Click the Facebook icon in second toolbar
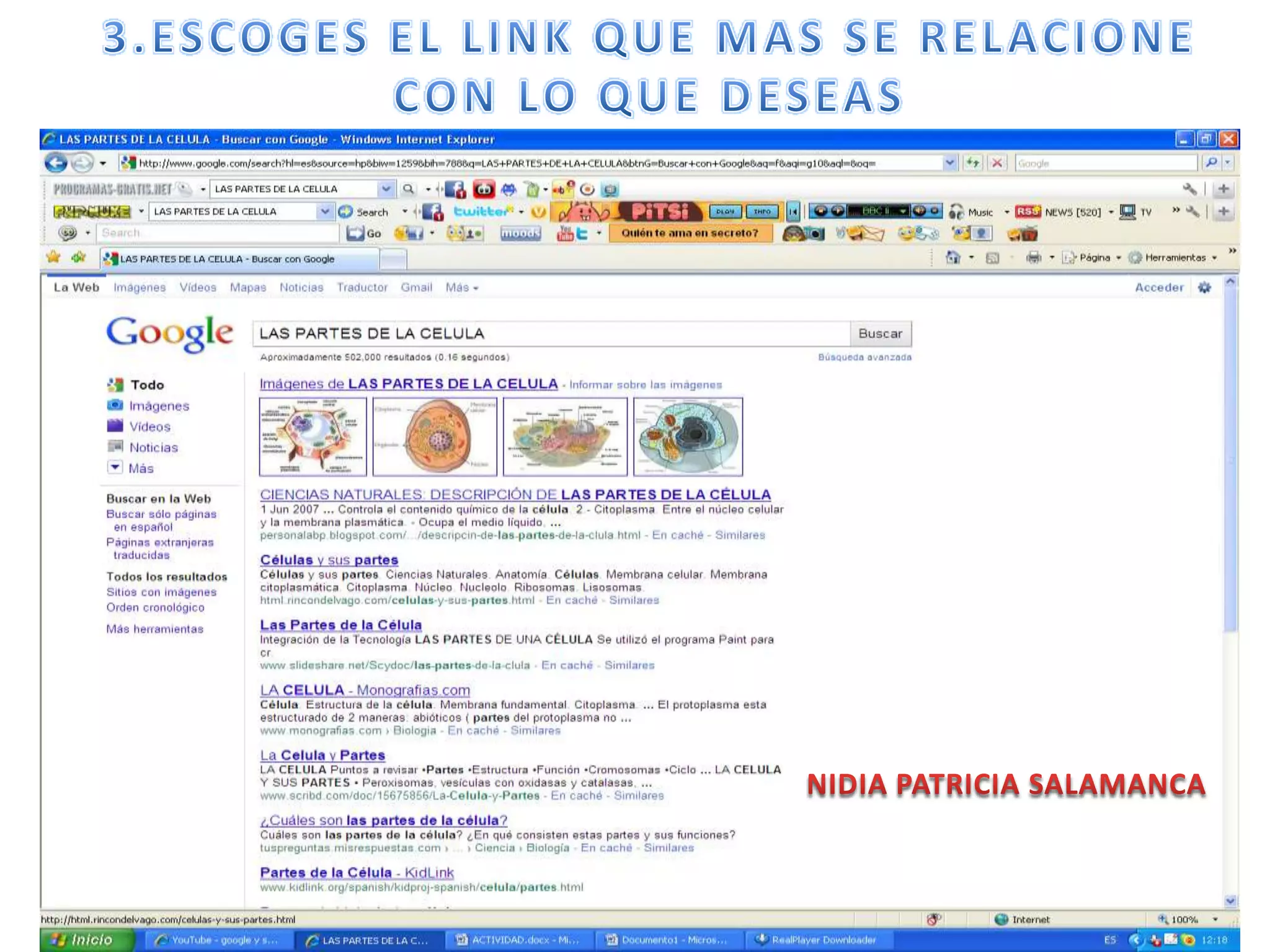Image resolution: width=1270 pixels, height=952 pixels. coord(433,212)
